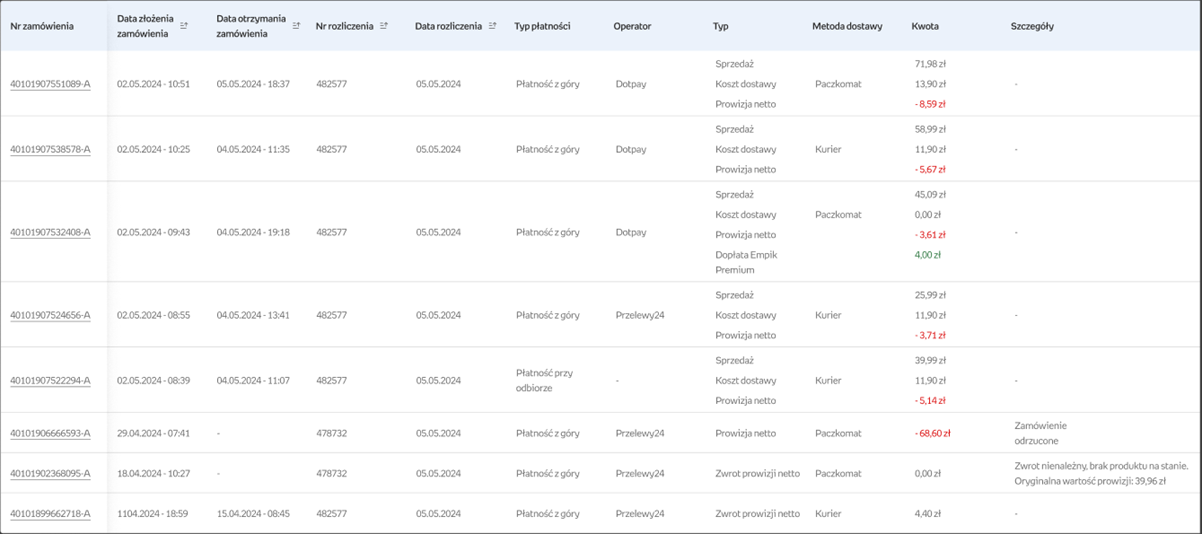Click the Nr rozliczenia sort icon
1202x534 pixels.
point(384,26)
